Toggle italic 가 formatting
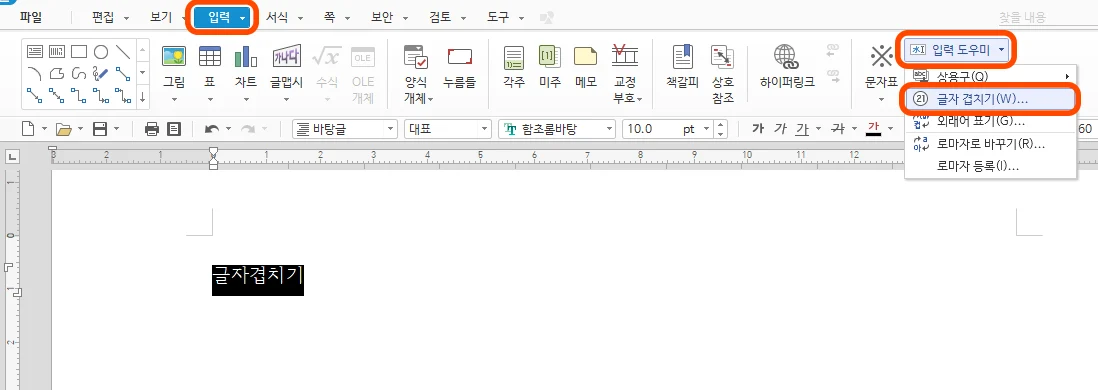The height and width of the screenshot is (390, 1098). click(x=780, y=129)
